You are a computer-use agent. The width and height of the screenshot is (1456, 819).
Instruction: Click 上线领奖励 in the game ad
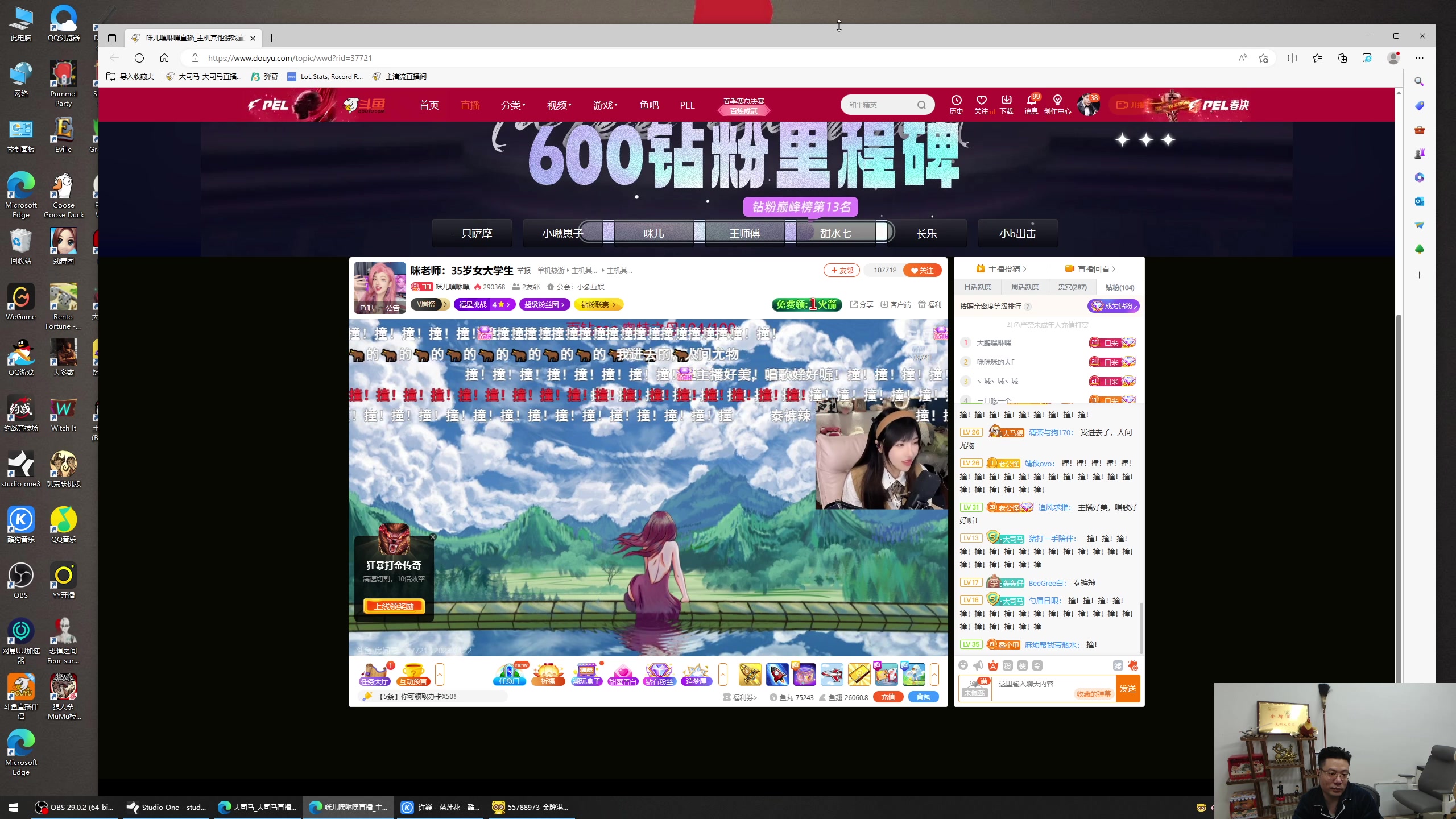[x=394, y=606]
